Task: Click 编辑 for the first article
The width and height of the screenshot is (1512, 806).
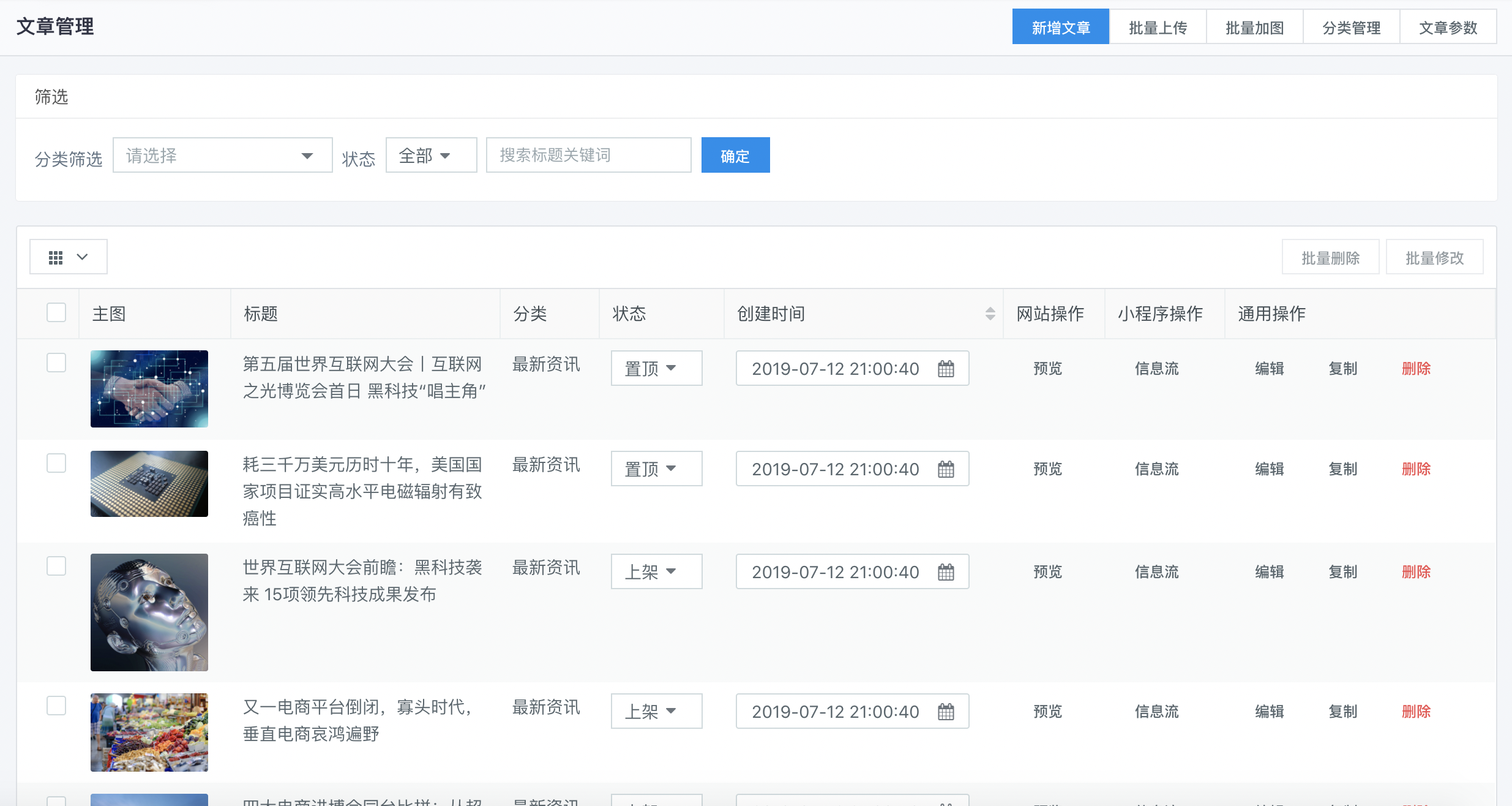Action: (x=1269, y=369)
